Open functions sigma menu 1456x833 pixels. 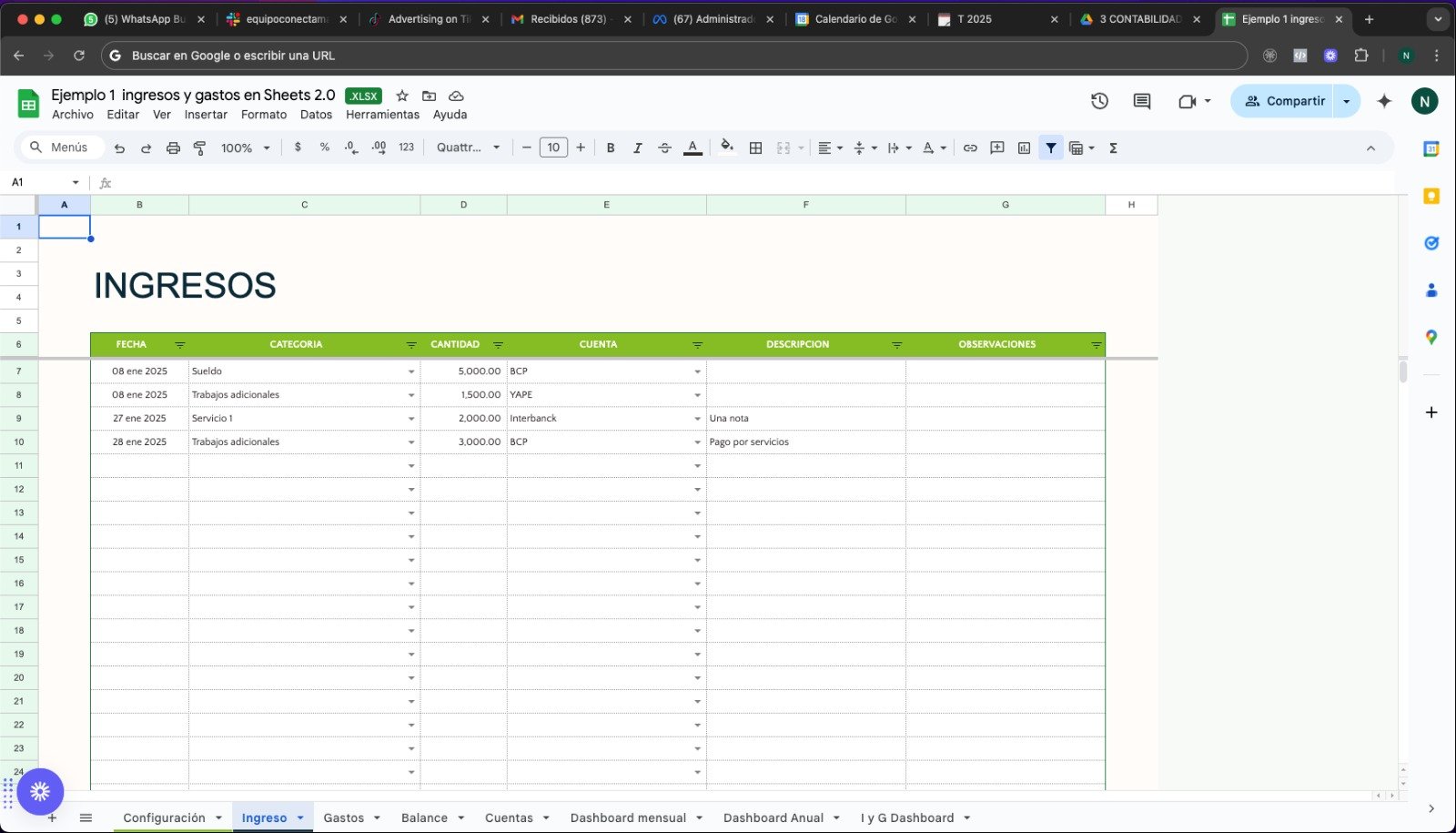[1113, 147]
